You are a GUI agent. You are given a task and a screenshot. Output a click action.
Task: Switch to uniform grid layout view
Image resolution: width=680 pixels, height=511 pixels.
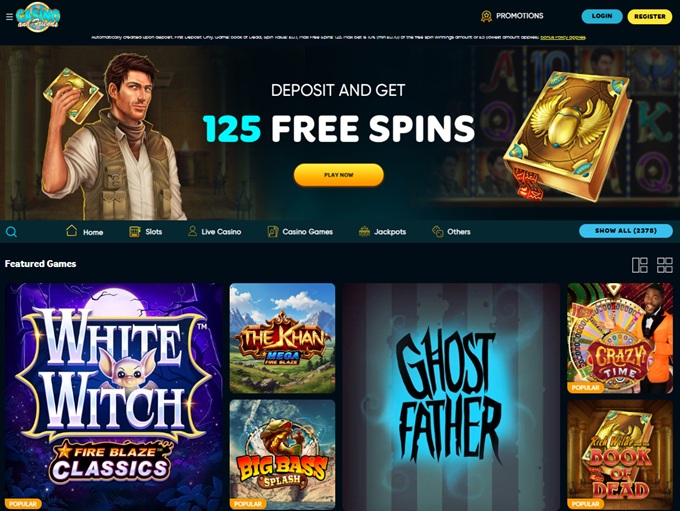[665, 265]
